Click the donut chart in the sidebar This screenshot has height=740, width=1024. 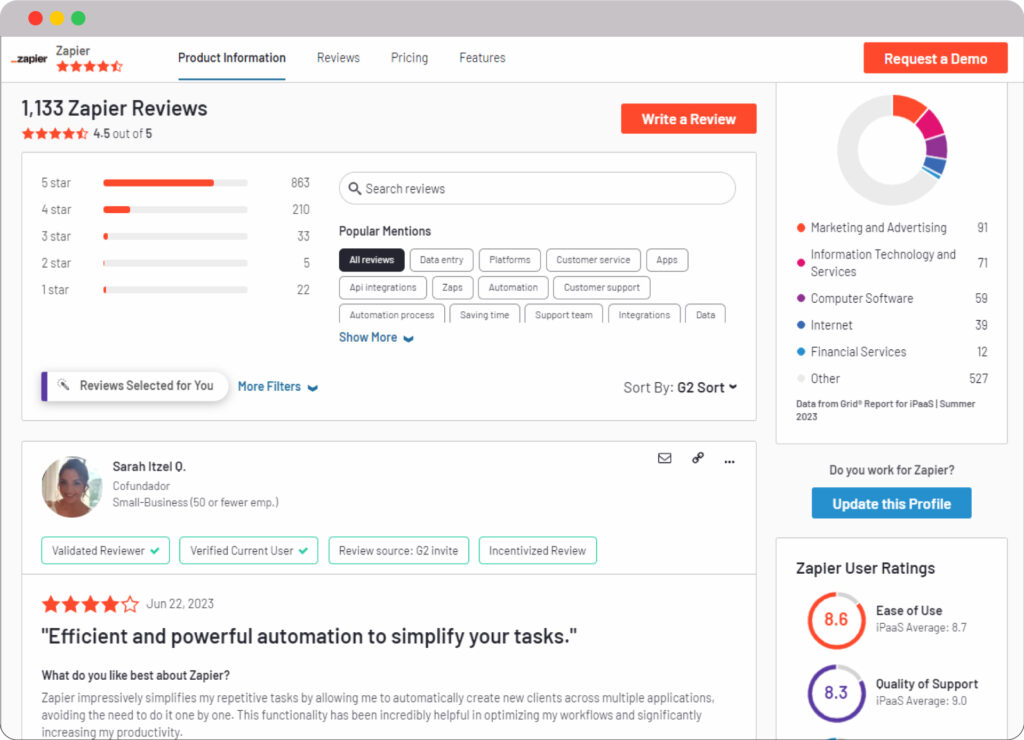891,148
